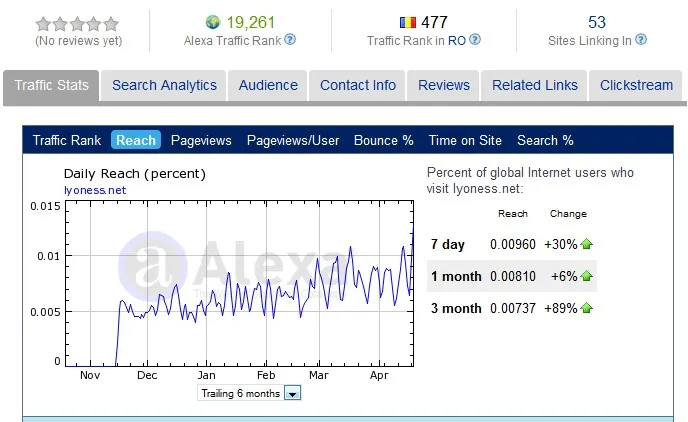Open the Related Links tab
Viewport: 688px width, 422px height.
click(534, 85)
